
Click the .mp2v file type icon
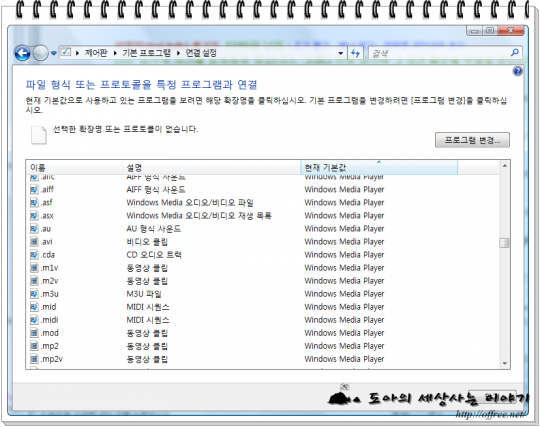[x=34, y=359]
